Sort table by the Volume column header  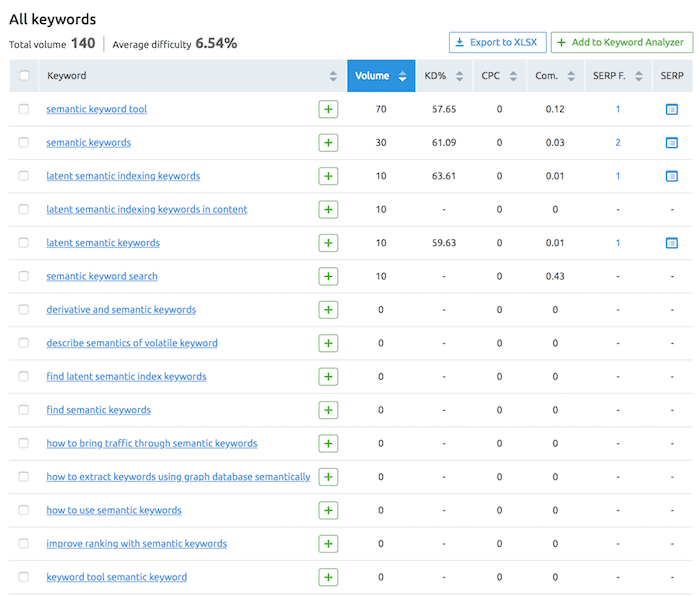click(381, 76)
